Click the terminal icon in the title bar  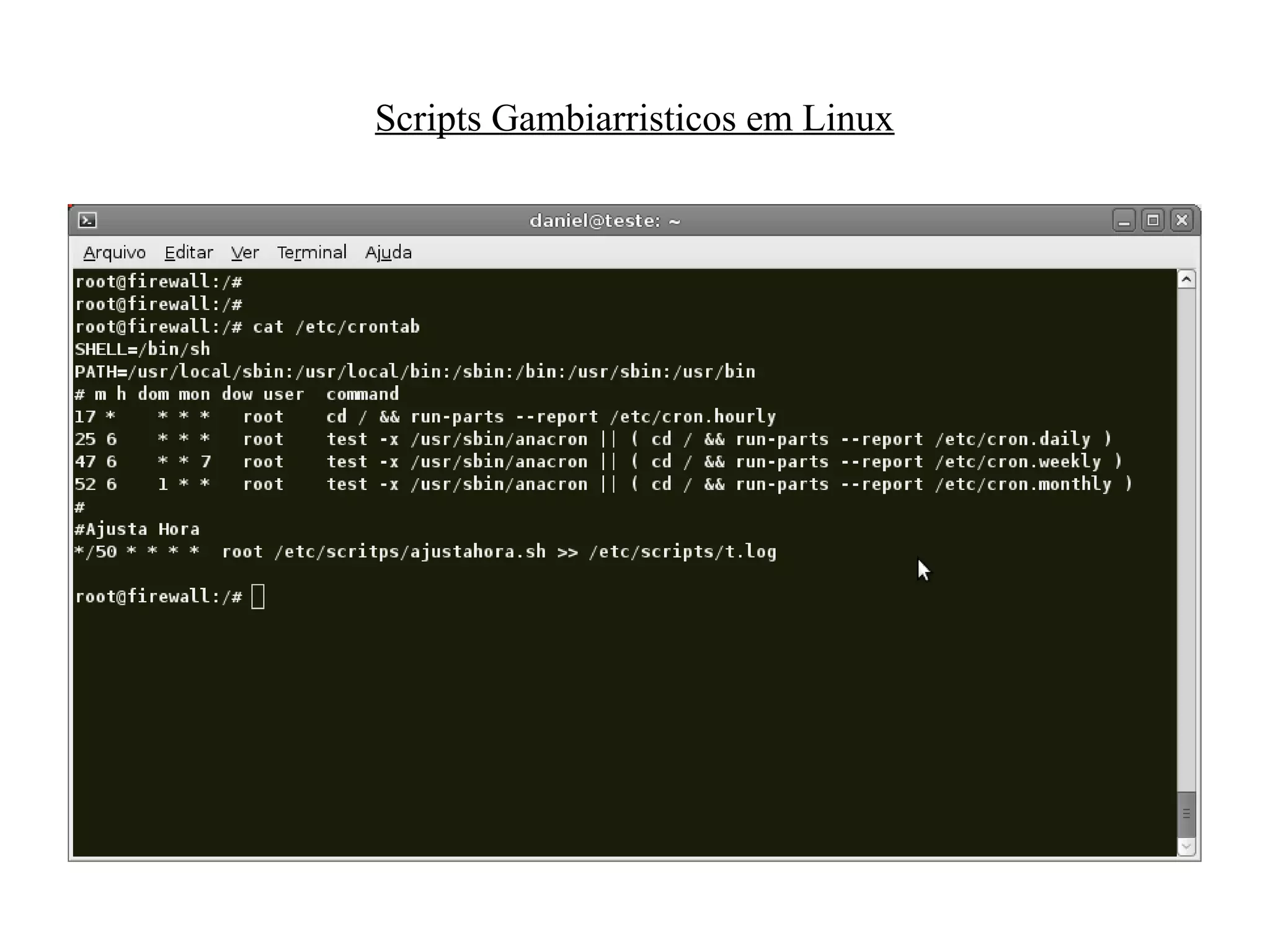[x=87, y=220]
